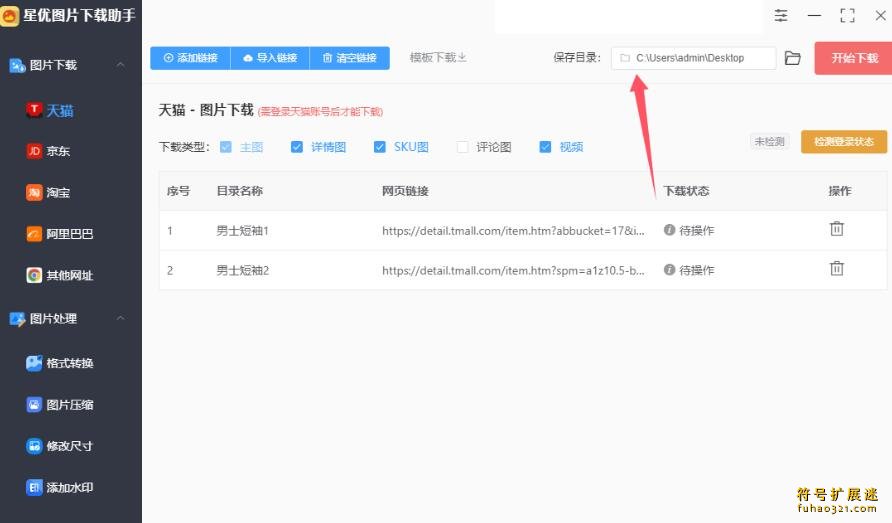This screenshot has width=892, height=523.
Task: Delete row 1 男士短袖1 with trash icon
Action: (x=837, y=229)
